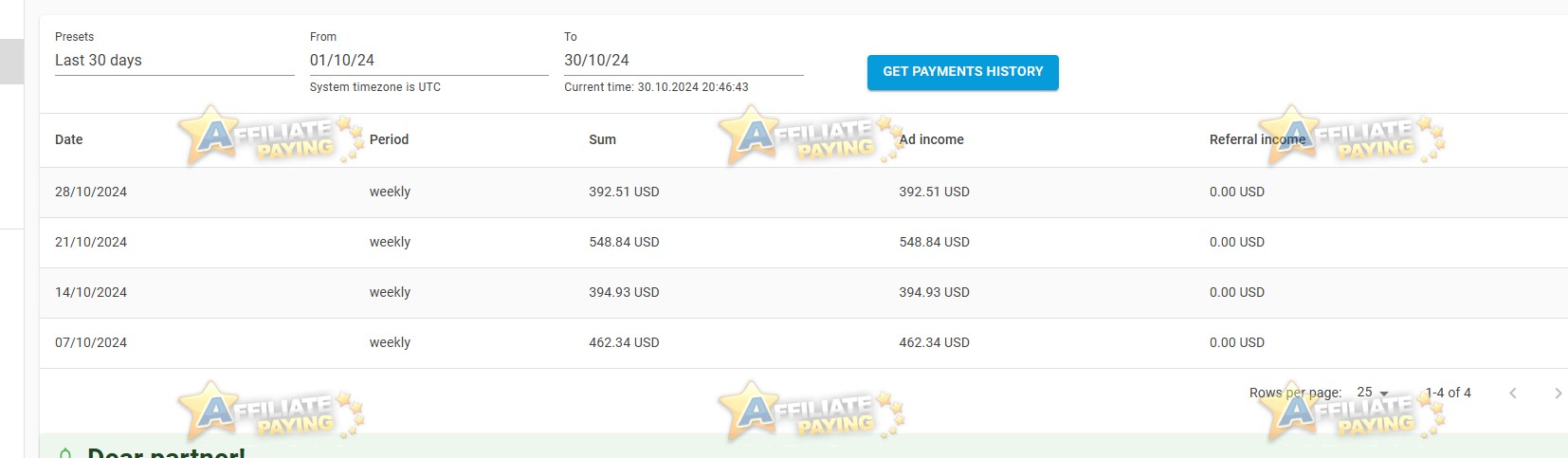Select the 21/10/2024 payment row
The image size is (1568, 458).
point(804,243)
